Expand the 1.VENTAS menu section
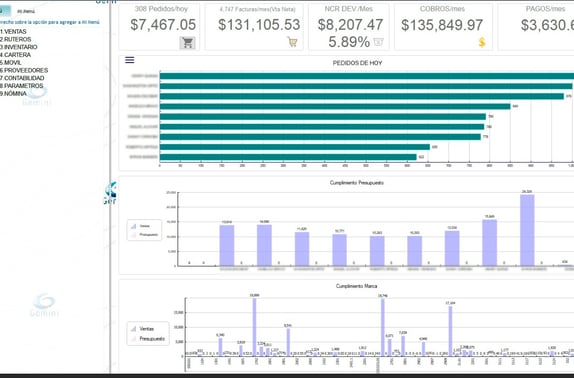The height and width of the screenshot is (378, 574). point(13,31)
